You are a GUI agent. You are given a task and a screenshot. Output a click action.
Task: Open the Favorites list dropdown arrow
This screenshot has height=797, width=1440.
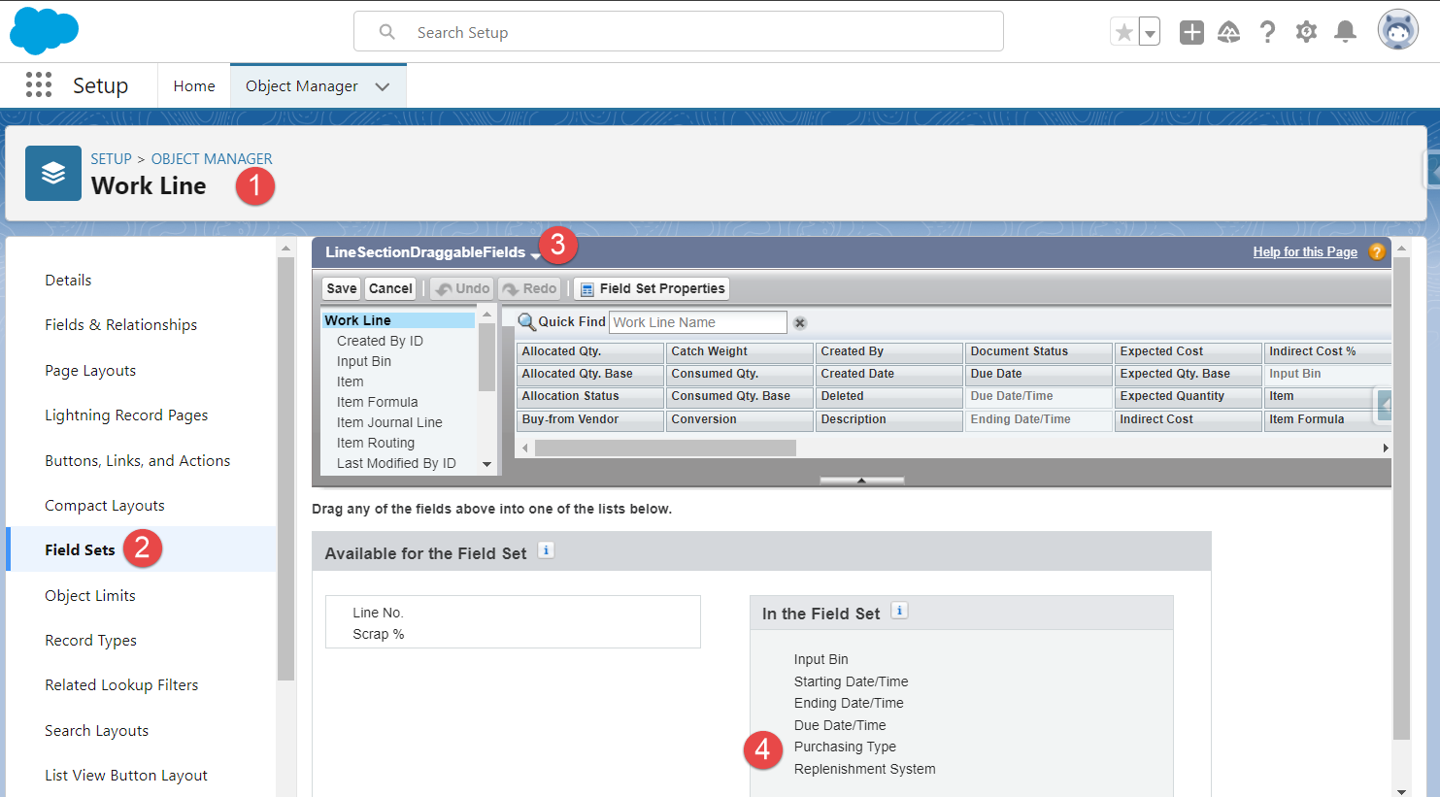(x=1150, y=32)
